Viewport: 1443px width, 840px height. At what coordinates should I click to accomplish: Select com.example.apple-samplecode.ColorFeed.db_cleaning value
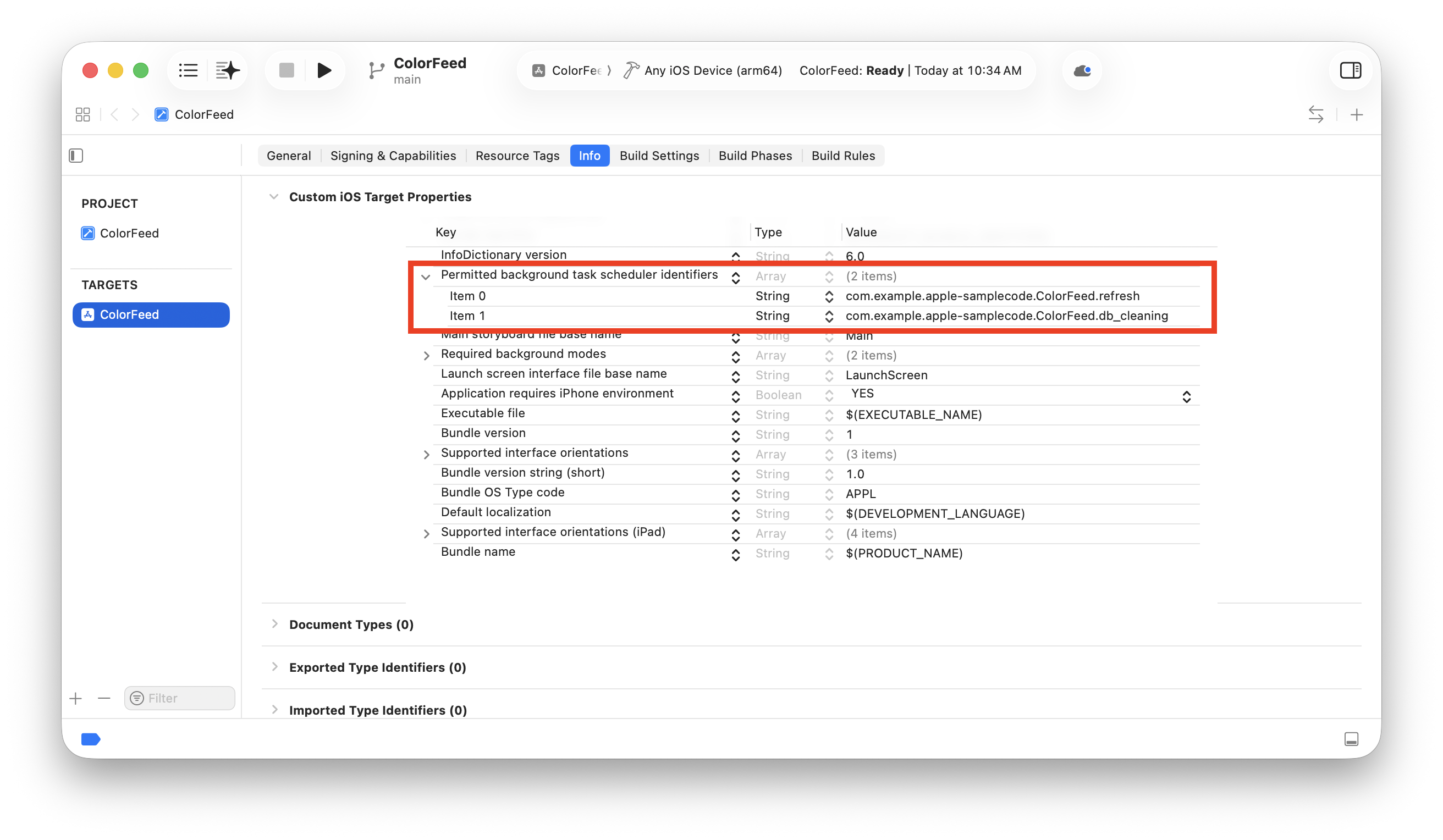click(1007, 316)
